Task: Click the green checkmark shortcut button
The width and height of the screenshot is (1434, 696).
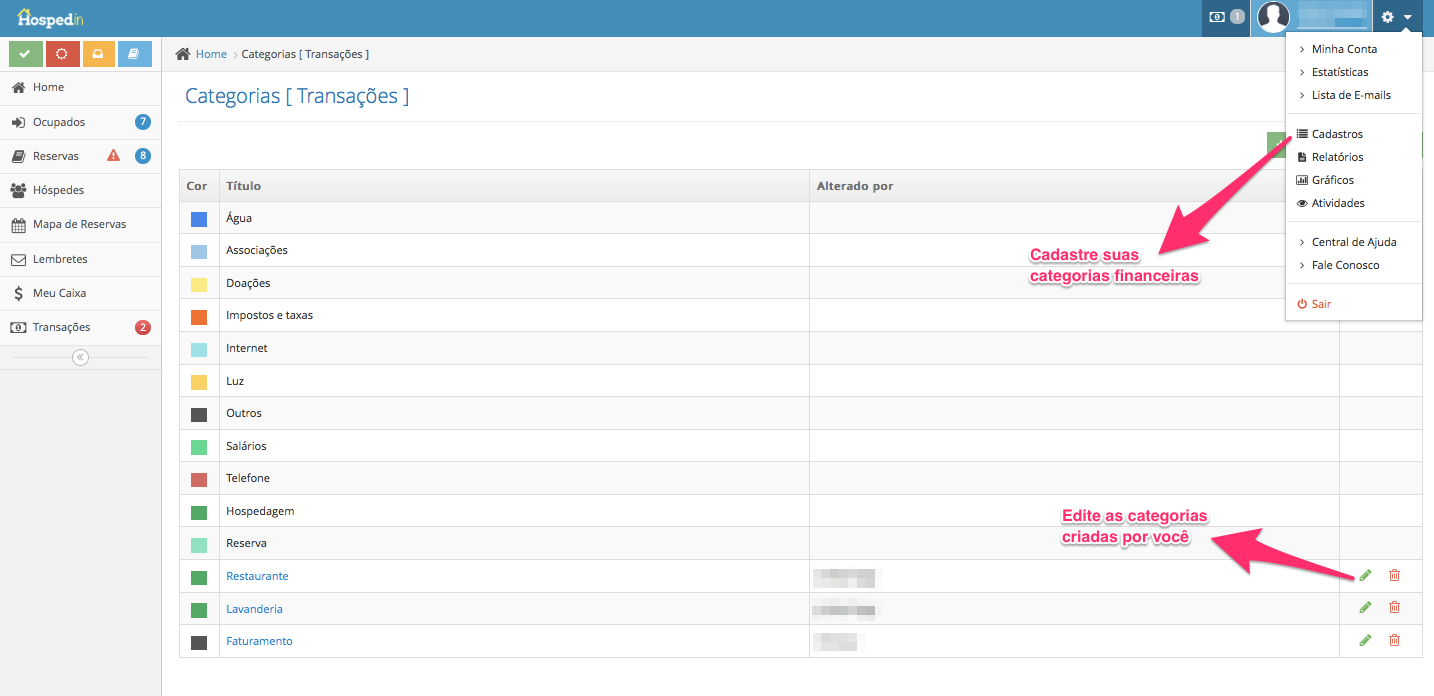Action: [25, 54]
